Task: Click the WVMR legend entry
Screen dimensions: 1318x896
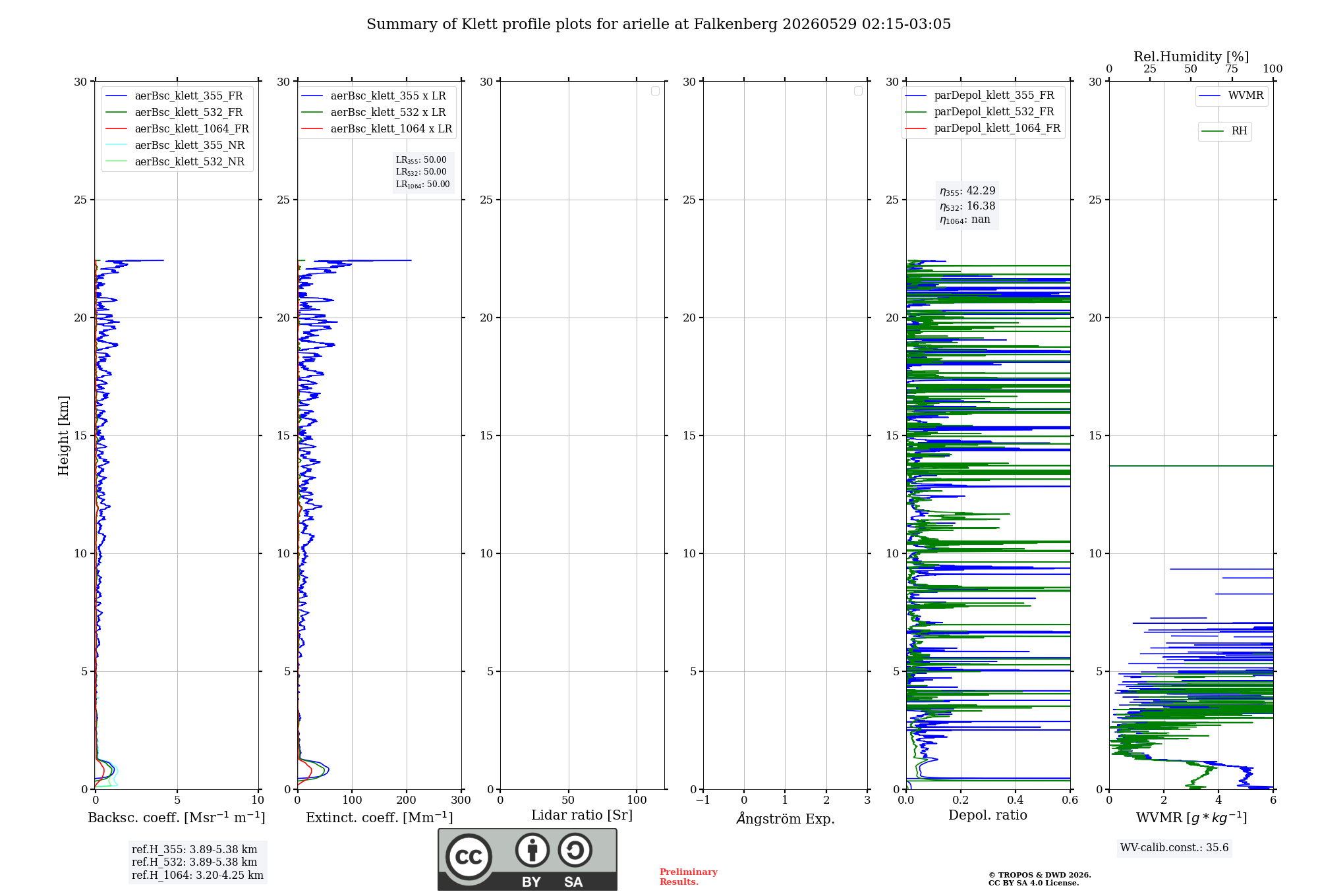Action: (x=1231, y=96)
